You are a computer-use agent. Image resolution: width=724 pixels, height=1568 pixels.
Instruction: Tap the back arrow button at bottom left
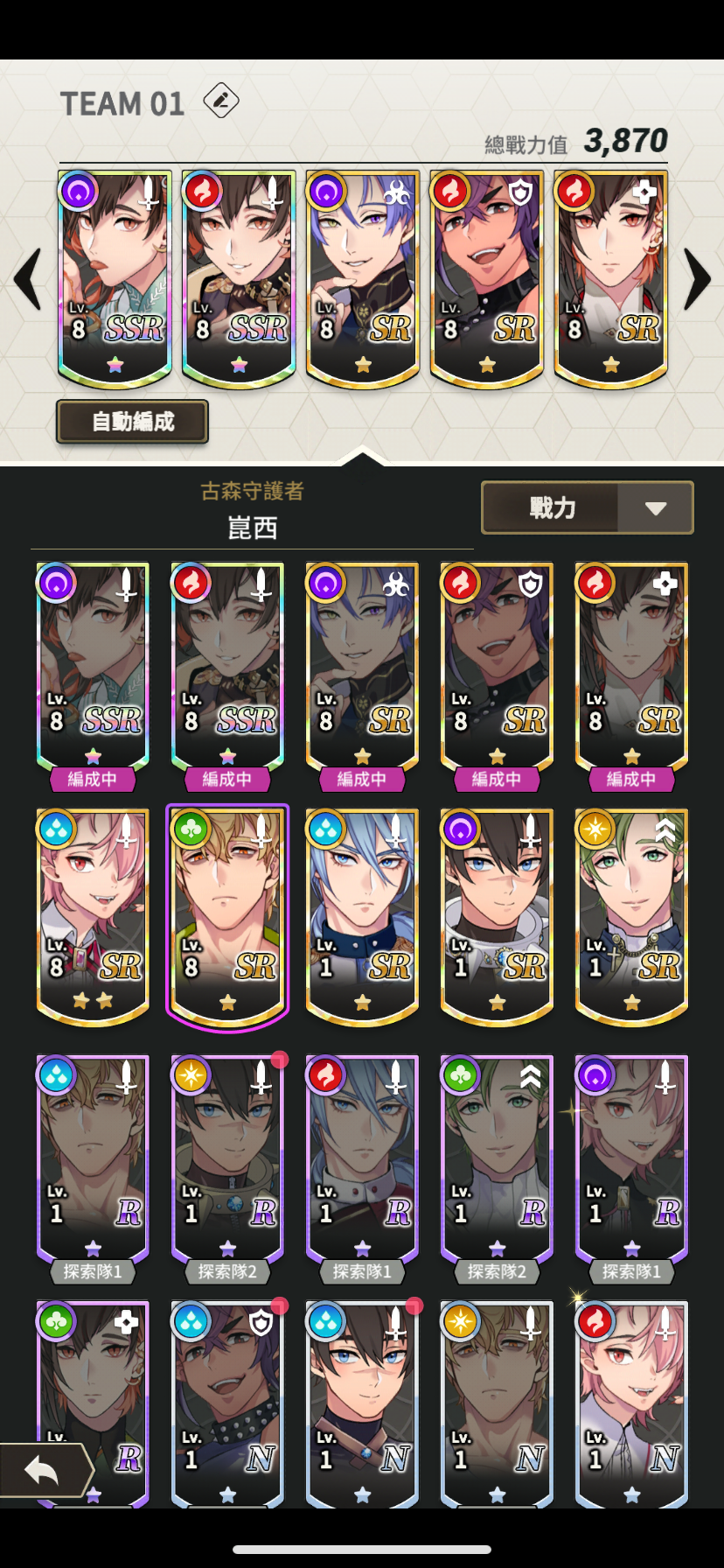pos(45,1470)
